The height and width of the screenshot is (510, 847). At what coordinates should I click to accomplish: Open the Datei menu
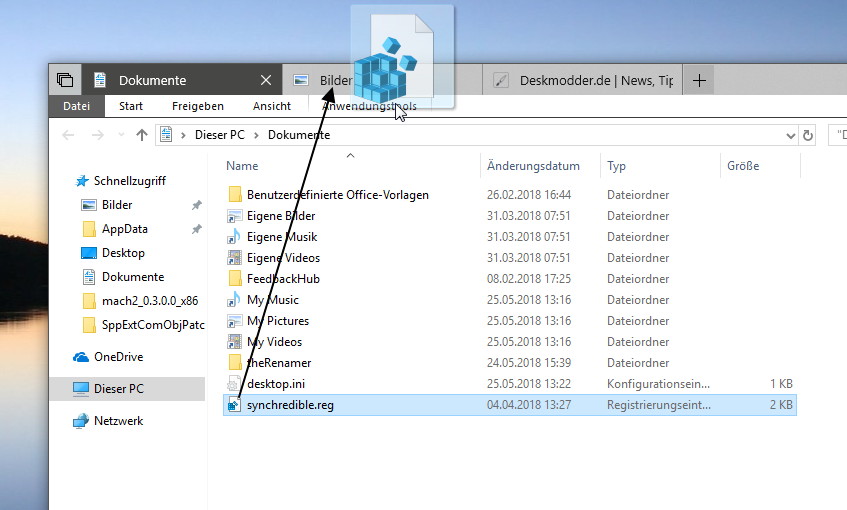[x=76, y=106]
